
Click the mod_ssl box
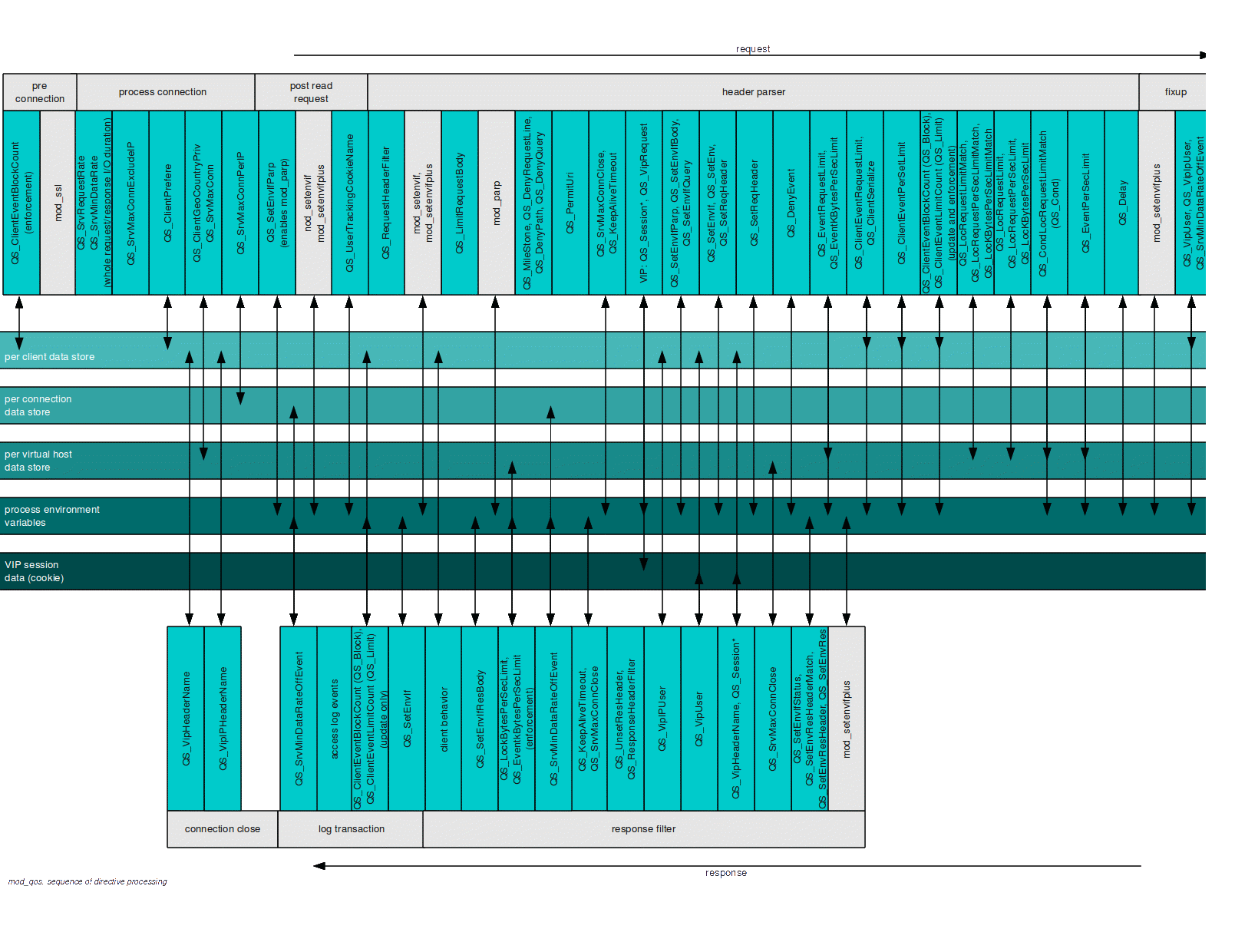(58, 203)
